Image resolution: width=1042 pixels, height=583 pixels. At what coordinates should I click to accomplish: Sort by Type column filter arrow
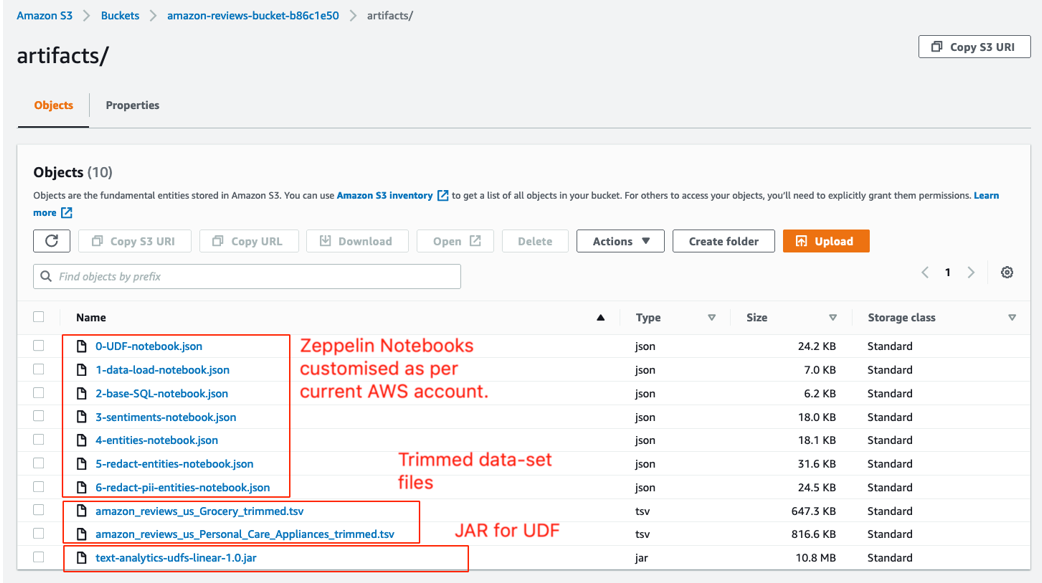[712, 318]
